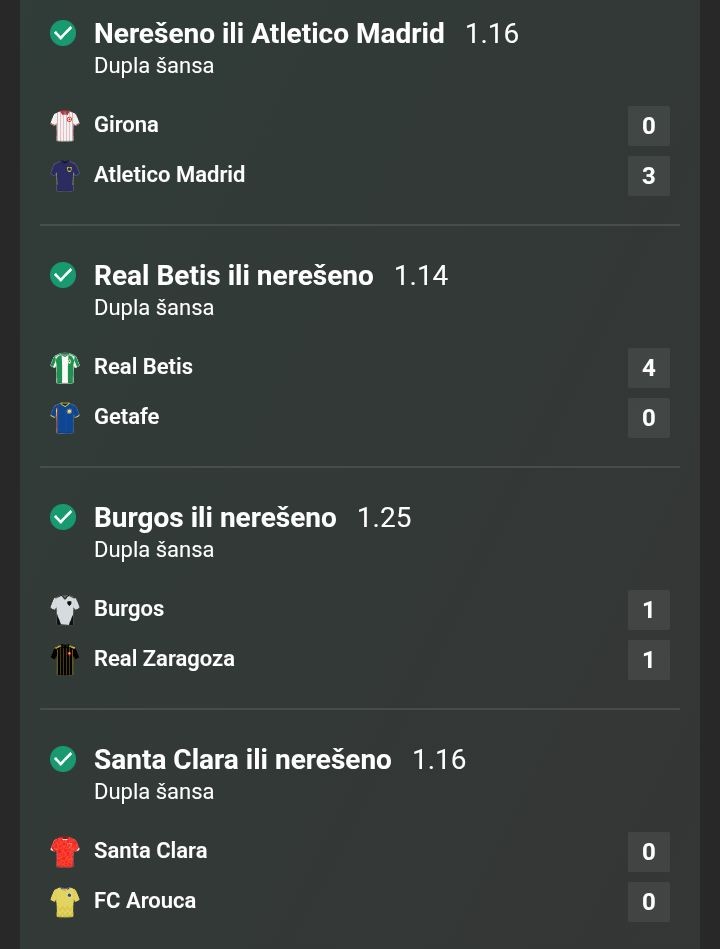Click the FC Arouca jersey icon

coord(65,902)
